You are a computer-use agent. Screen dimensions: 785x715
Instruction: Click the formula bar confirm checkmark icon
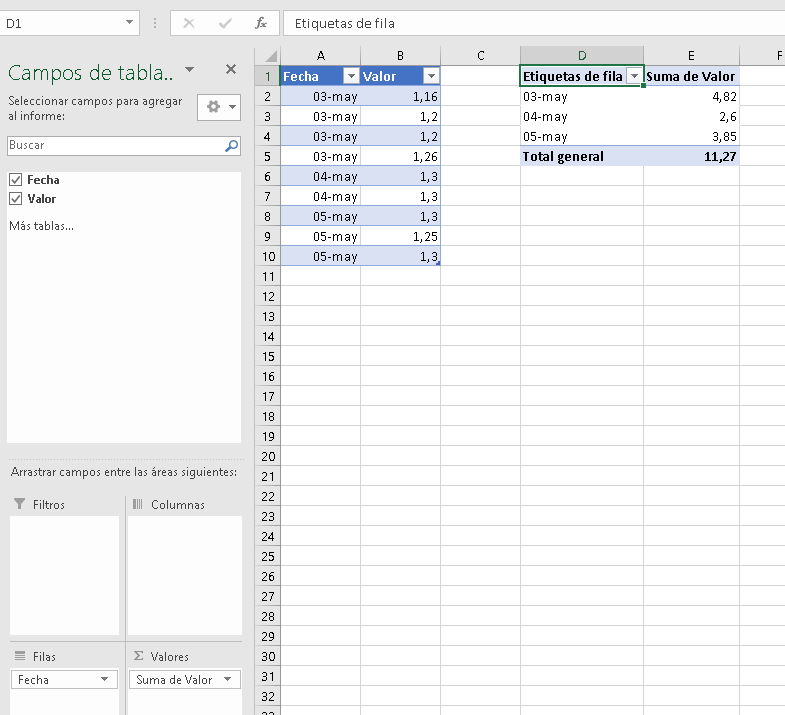click(225, 23)
